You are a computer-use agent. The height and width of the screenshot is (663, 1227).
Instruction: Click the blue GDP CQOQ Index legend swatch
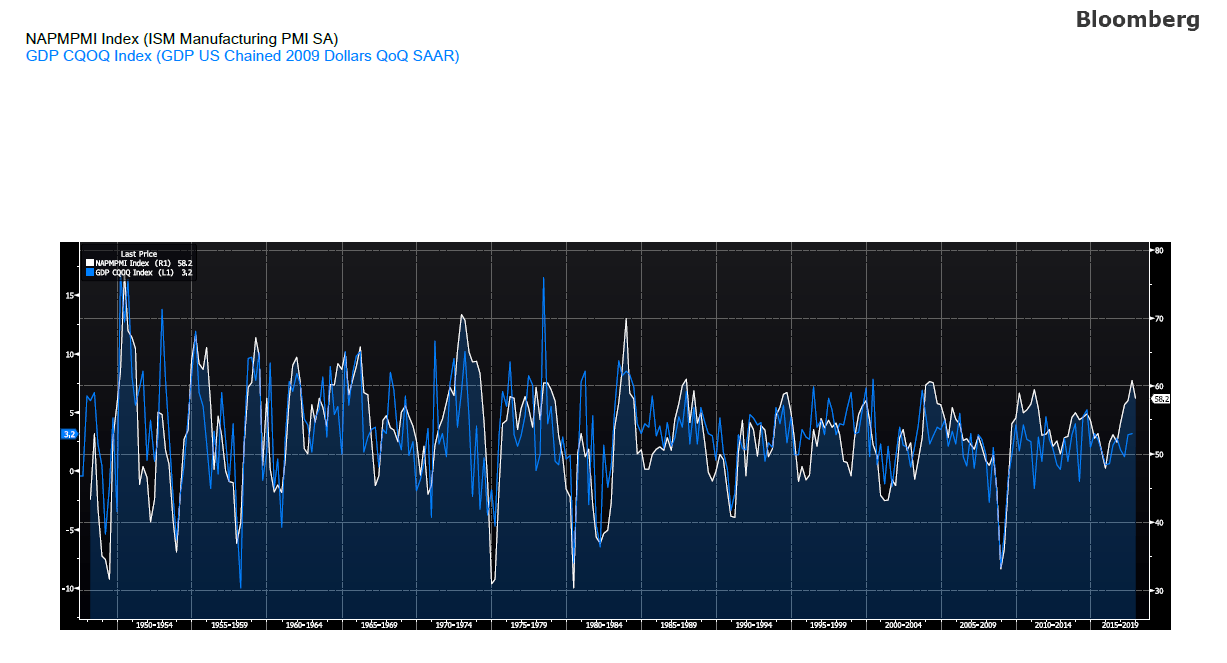(x=89, y=272)
